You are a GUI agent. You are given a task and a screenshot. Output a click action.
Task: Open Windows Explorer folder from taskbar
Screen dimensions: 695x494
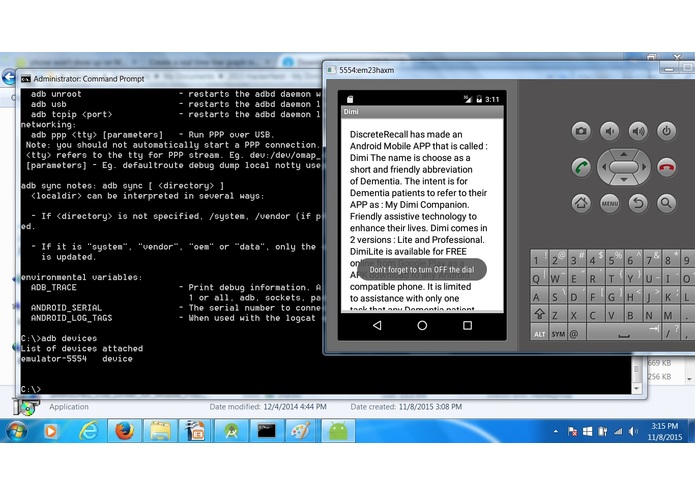coord(160,431)
